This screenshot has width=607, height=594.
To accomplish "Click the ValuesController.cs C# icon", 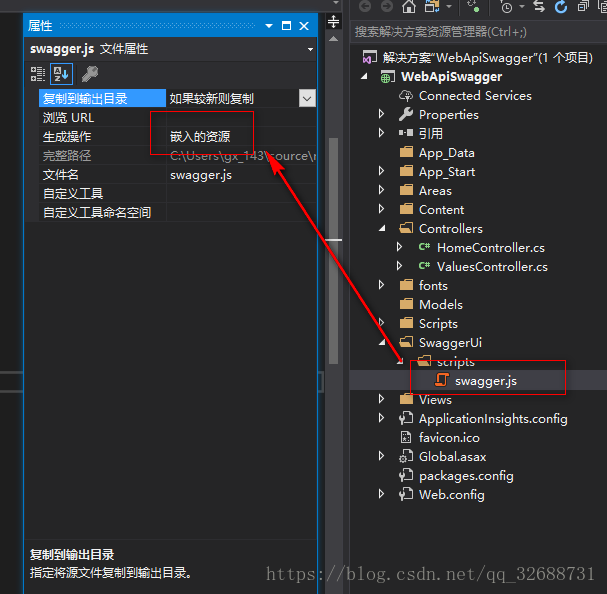I will tap(424, 266).
